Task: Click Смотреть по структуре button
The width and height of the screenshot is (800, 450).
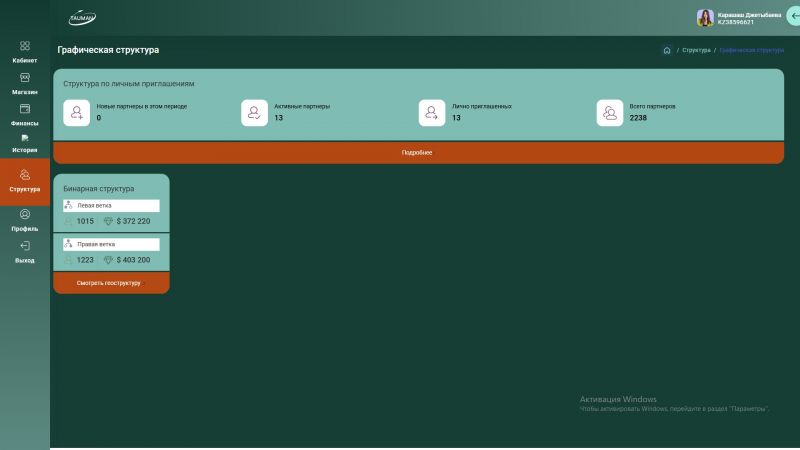Action: (111, 283)
